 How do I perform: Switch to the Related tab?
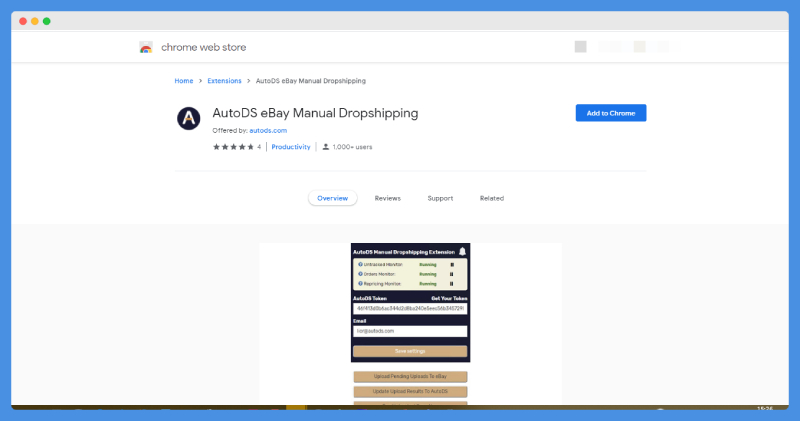coord(492,198)
